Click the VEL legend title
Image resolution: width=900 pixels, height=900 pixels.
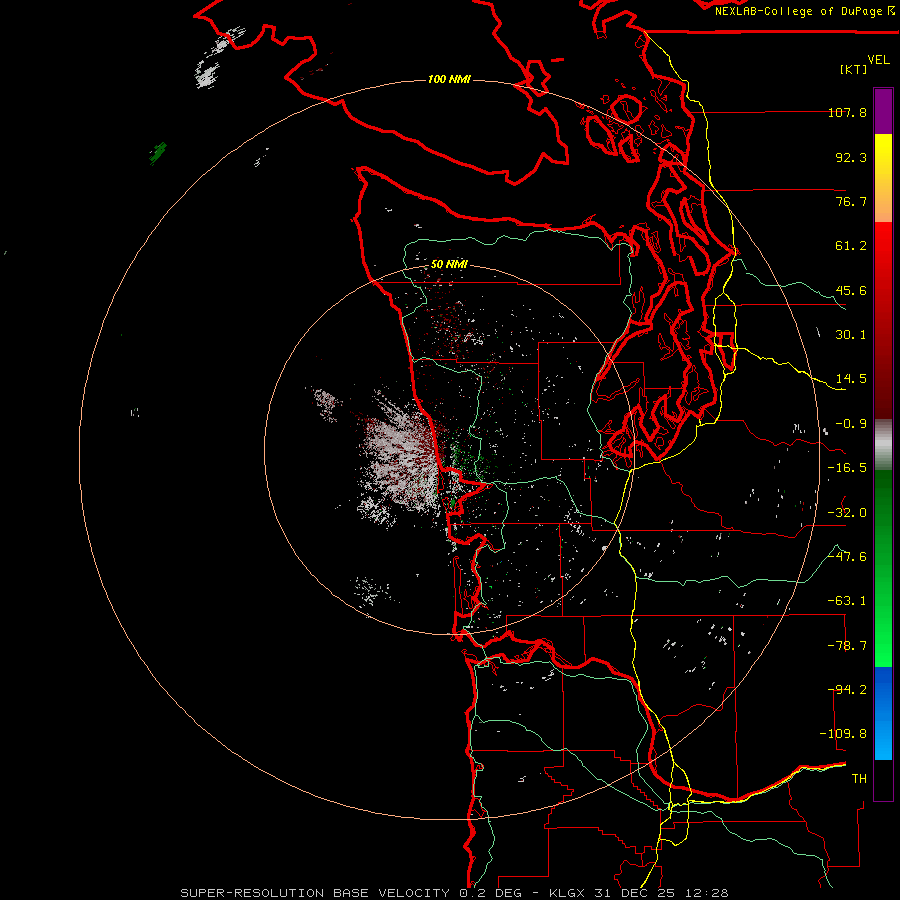pos(878,60)
